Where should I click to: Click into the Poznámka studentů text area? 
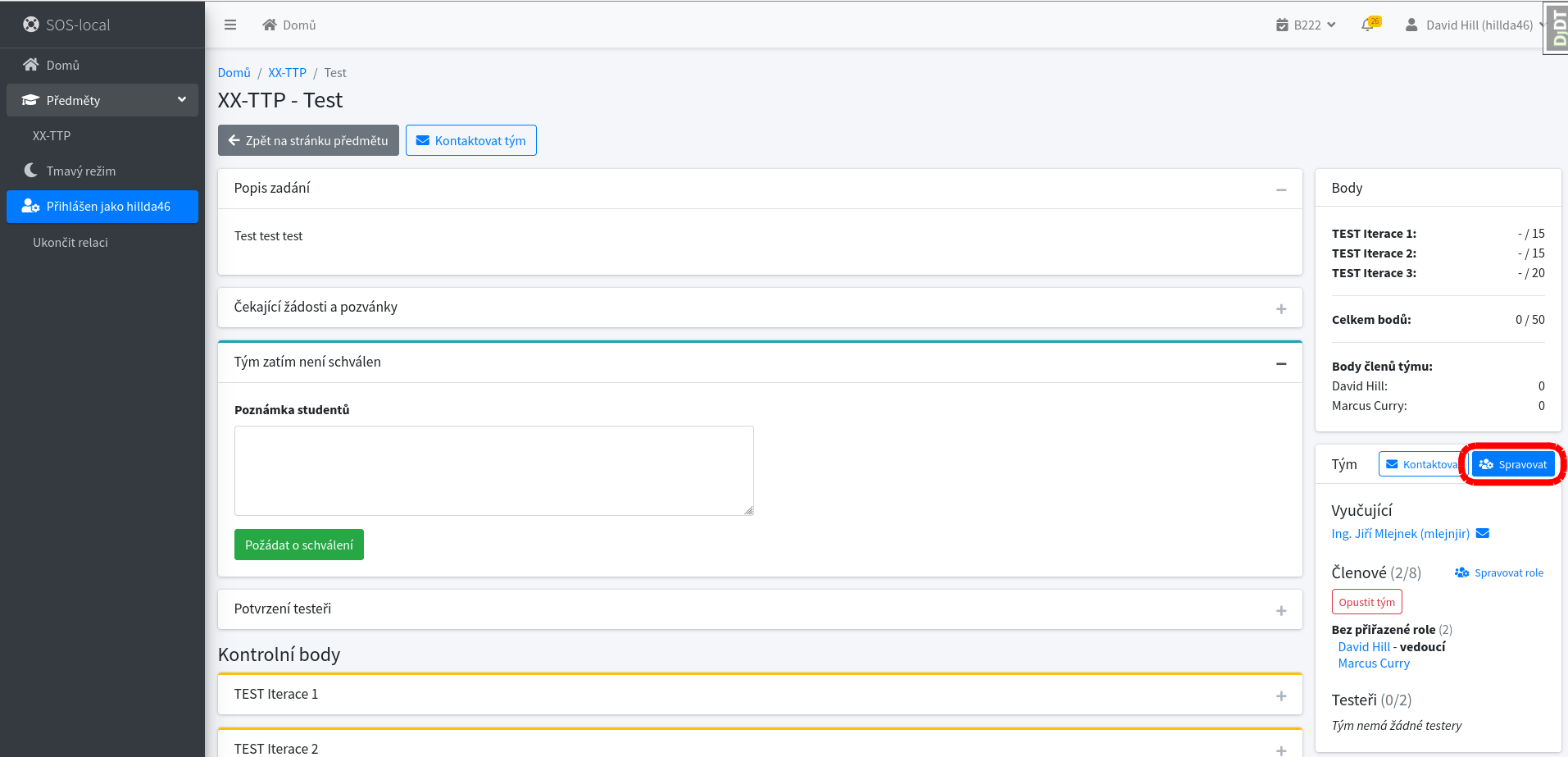[x=493, y=470]
